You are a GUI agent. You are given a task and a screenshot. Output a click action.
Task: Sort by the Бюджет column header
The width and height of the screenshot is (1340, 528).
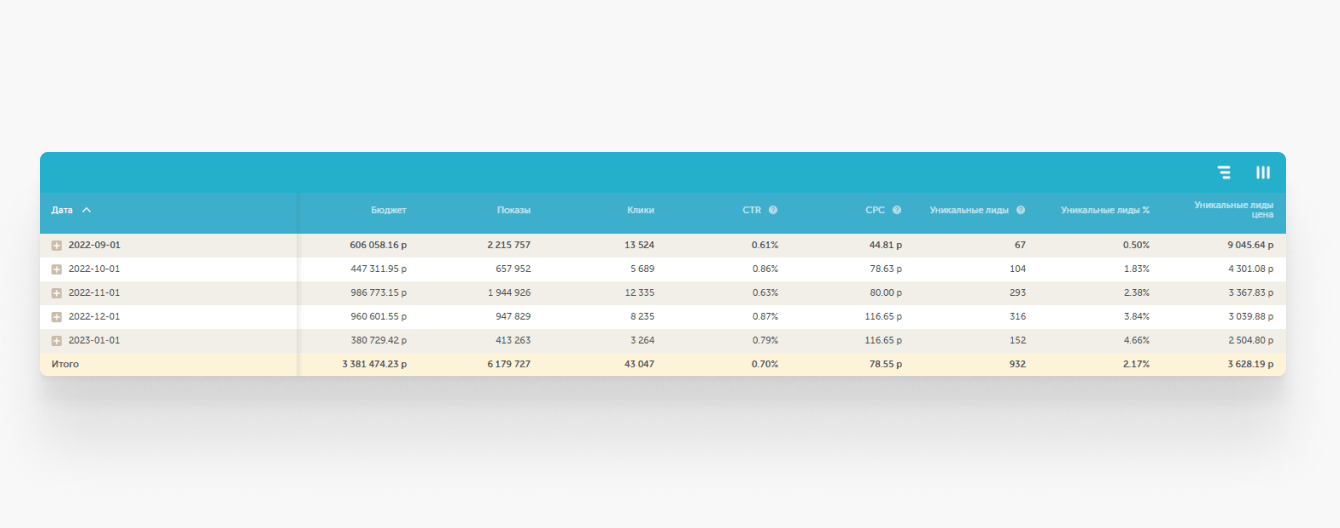pyautogui.click(x=388, y=210)
